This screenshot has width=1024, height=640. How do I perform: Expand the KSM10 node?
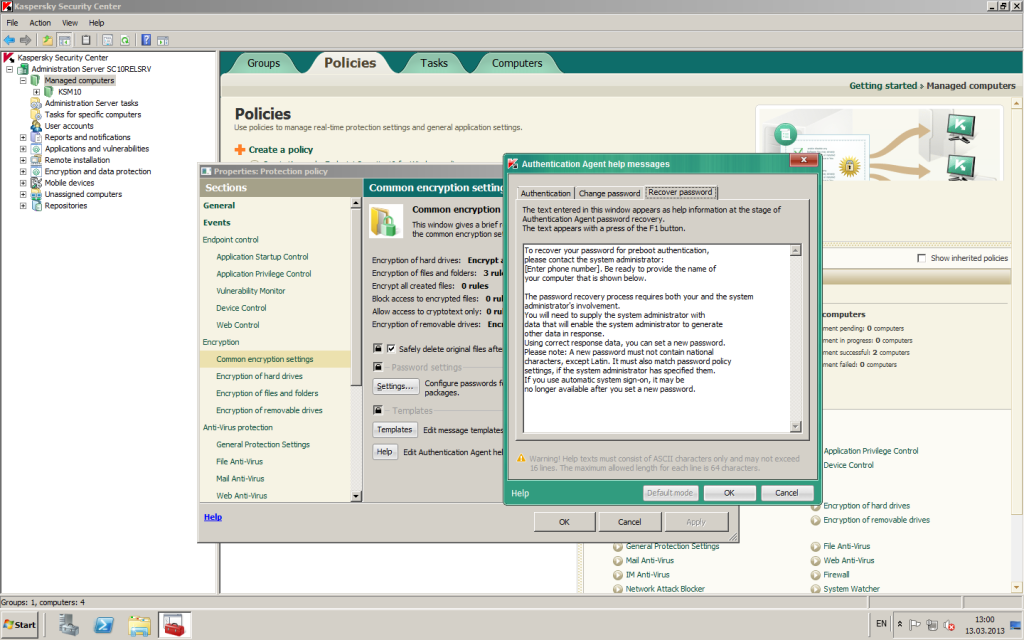click(37, 91)
